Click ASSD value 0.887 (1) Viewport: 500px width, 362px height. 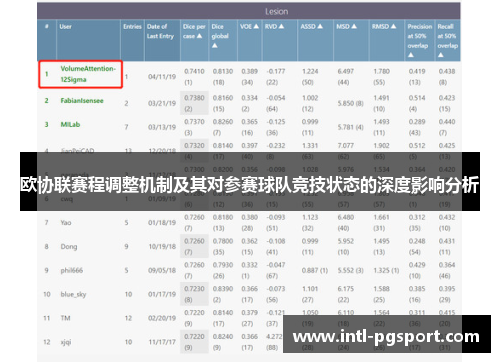315,270
